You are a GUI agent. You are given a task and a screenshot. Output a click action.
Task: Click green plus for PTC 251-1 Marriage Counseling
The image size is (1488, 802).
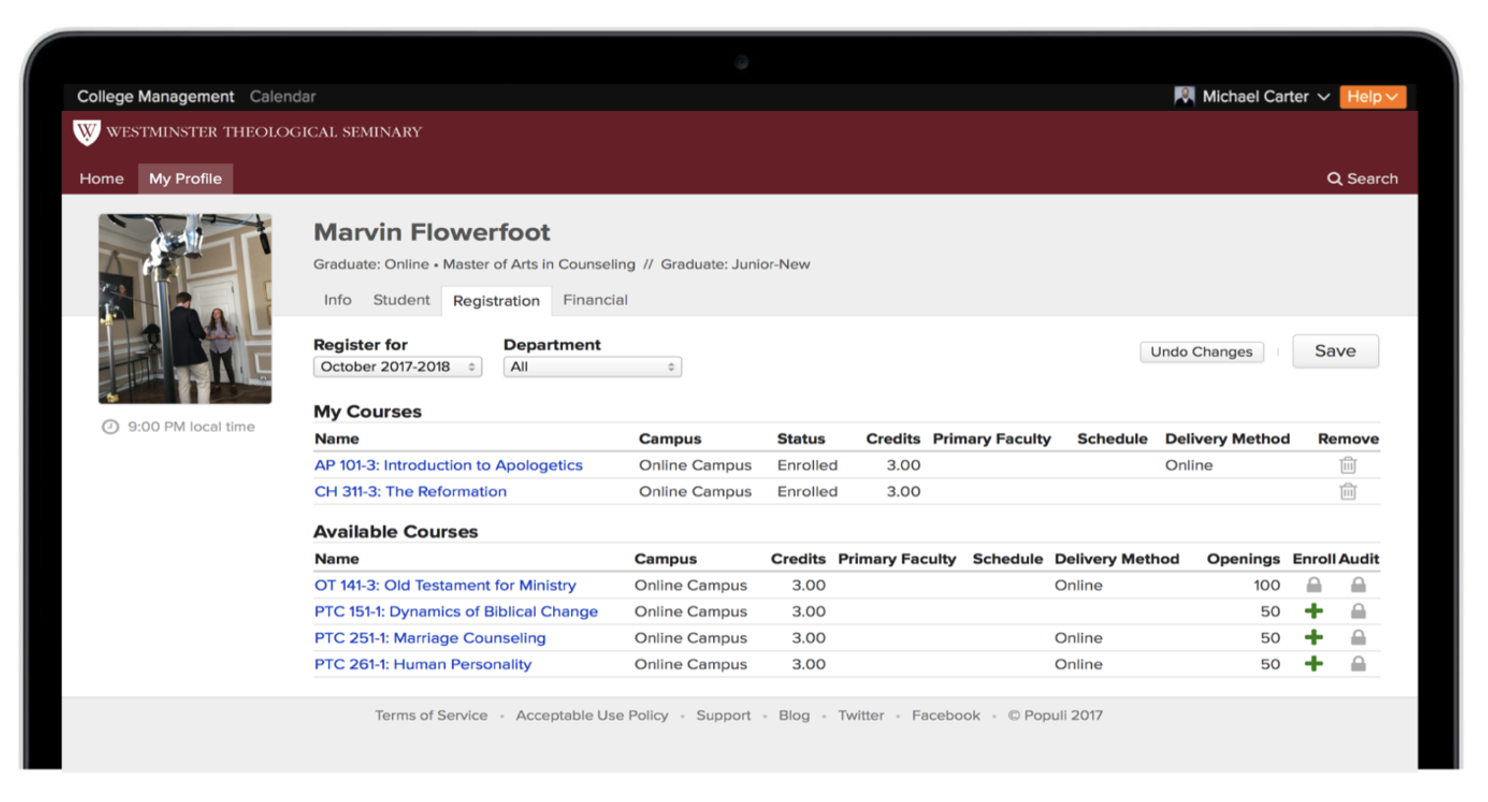pos(1314,638)
